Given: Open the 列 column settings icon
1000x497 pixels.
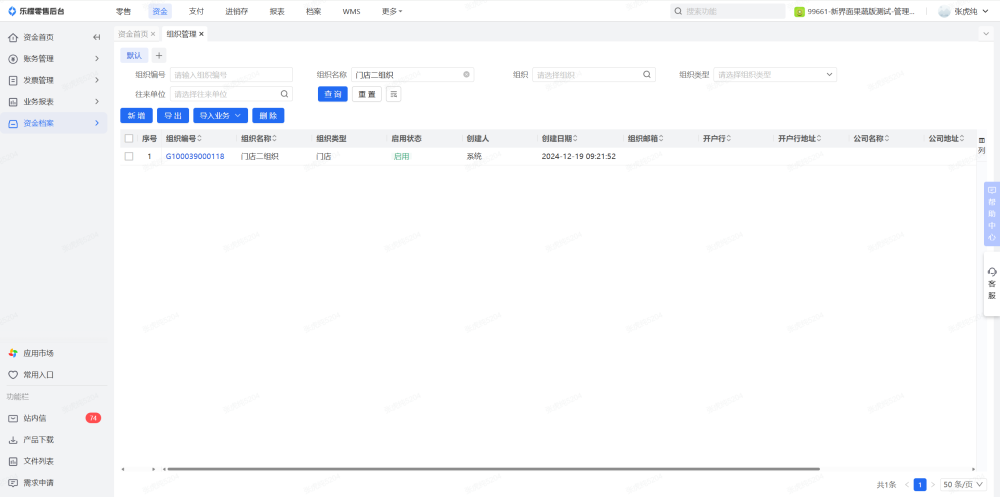Looking at the screenshot, I should [981, 144].
